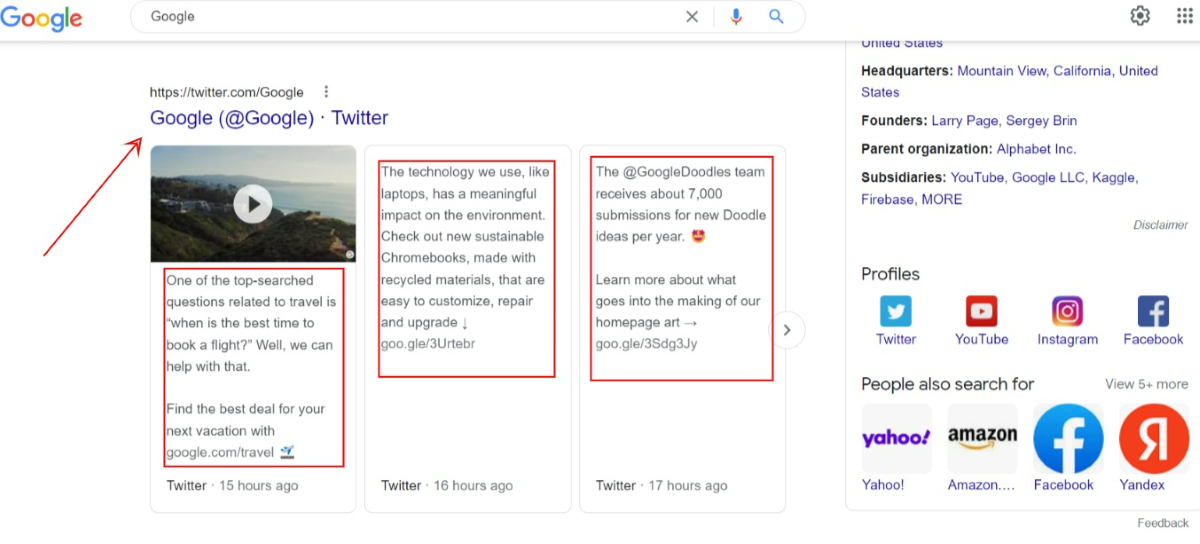Open the Google apps grid
The width and height of the screenshot is (1200, 544).
pos(1185,16)
